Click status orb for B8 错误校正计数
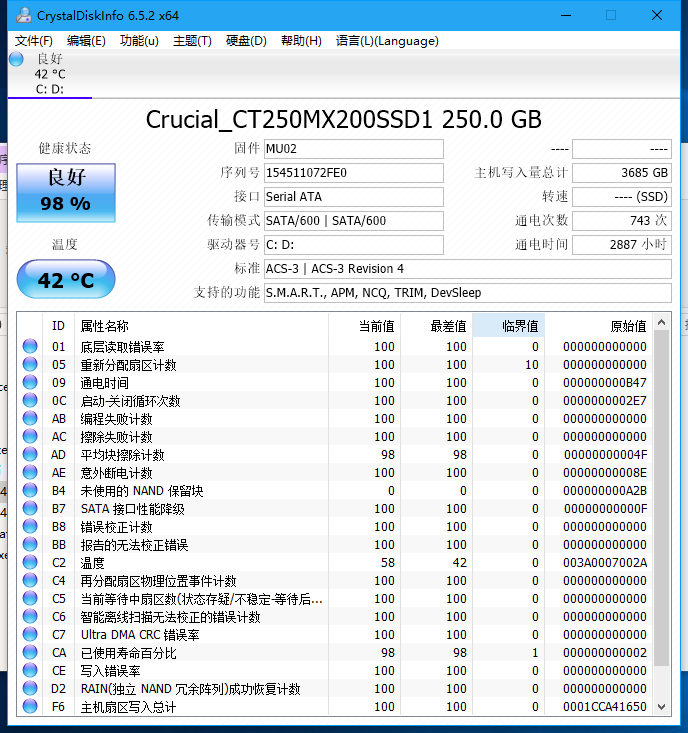Viewport: 688px width, 733px height. coord(30,526)
